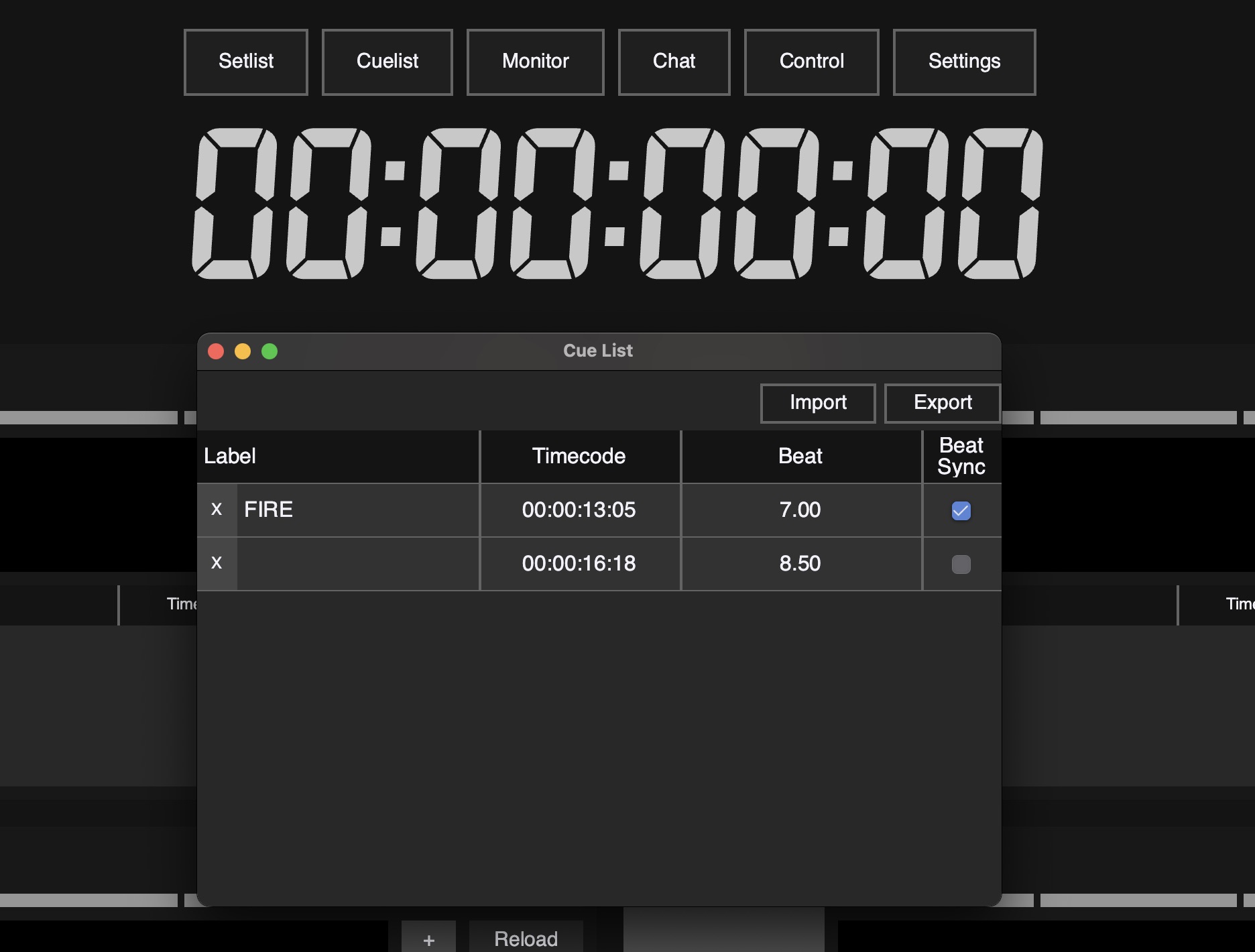
Task: Open the Setlist view
Action: pyautogui.click(x=246, y=62)
